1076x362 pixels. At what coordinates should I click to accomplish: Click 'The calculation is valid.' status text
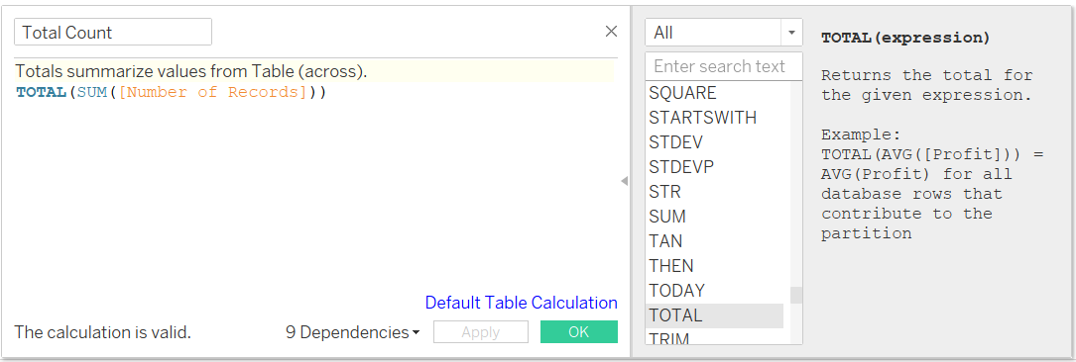pos(103,333)
